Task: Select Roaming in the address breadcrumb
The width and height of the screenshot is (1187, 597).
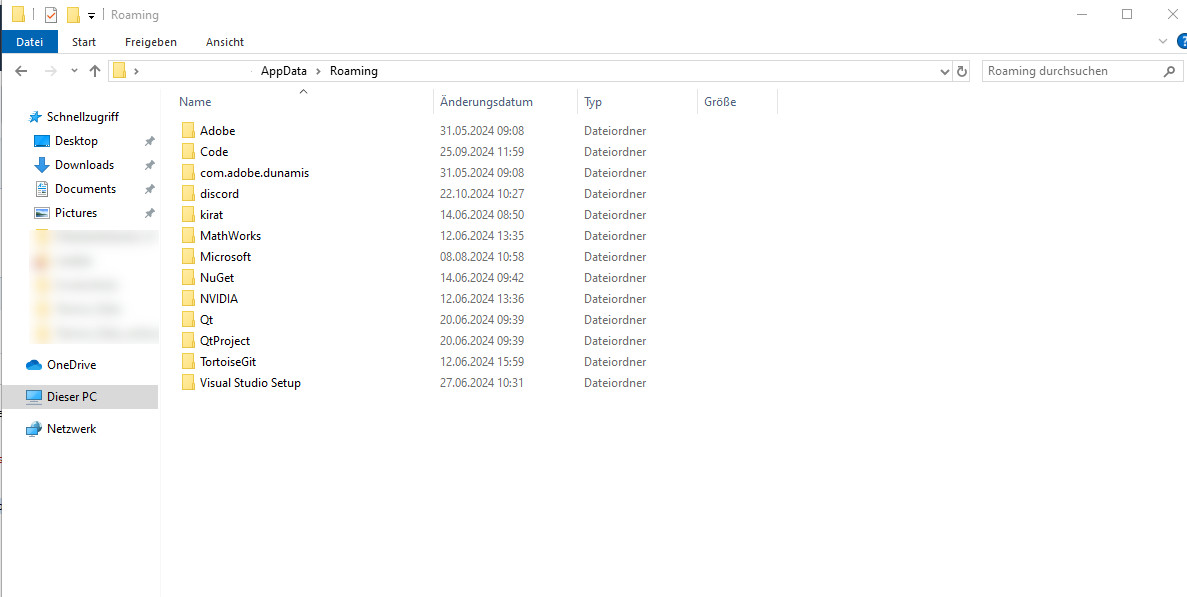Action: 354,71
